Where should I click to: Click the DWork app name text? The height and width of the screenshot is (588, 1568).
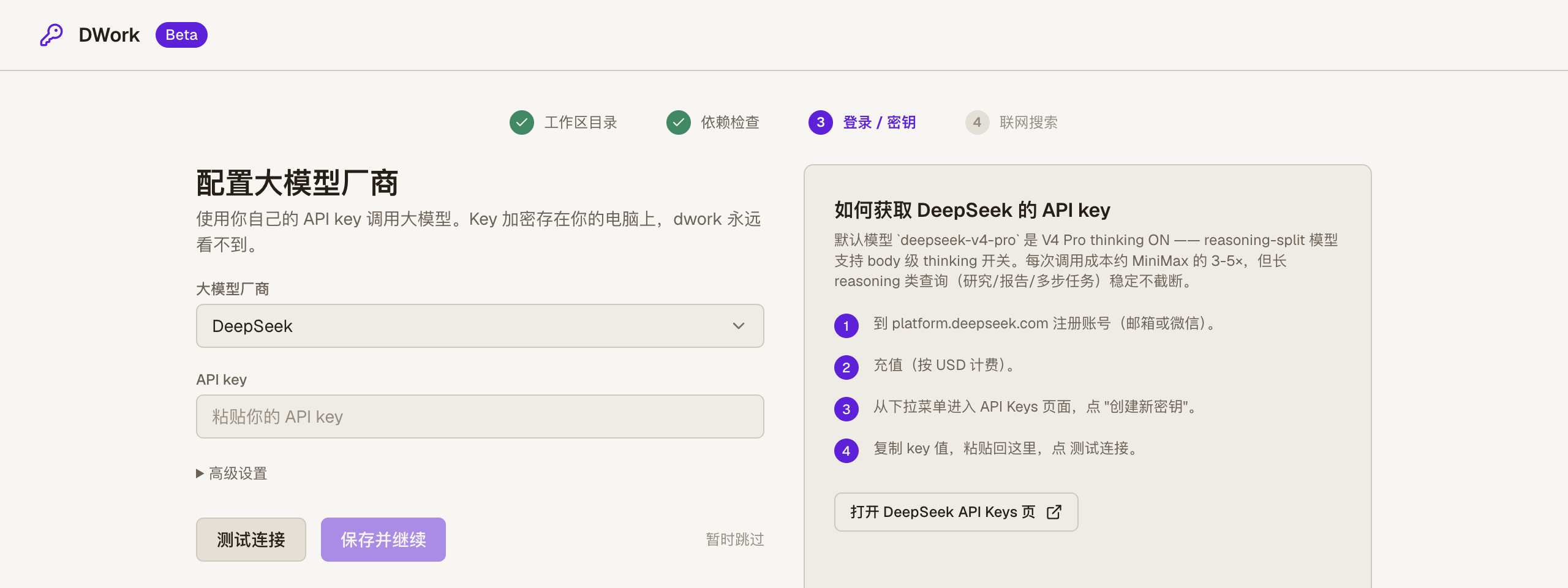tap(109, 35)
